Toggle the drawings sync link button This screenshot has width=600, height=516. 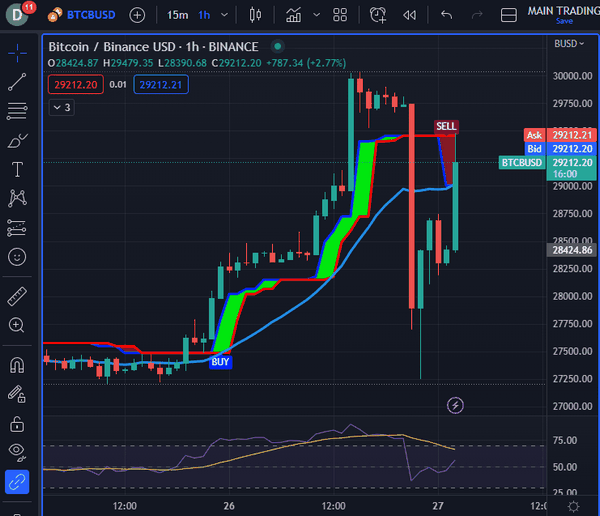[x=17, y=482]
